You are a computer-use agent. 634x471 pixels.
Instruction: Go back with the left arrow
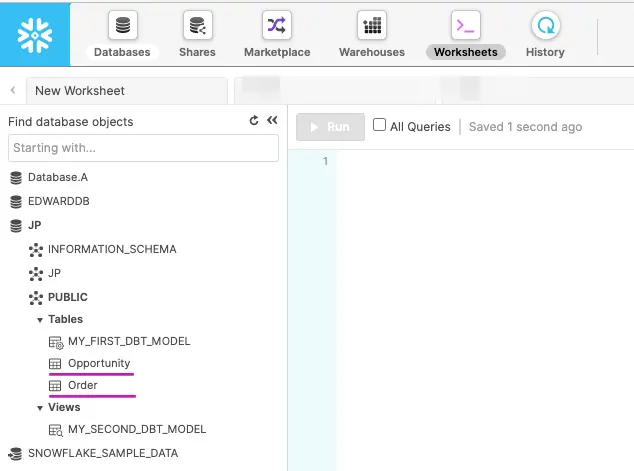[13, 90]
